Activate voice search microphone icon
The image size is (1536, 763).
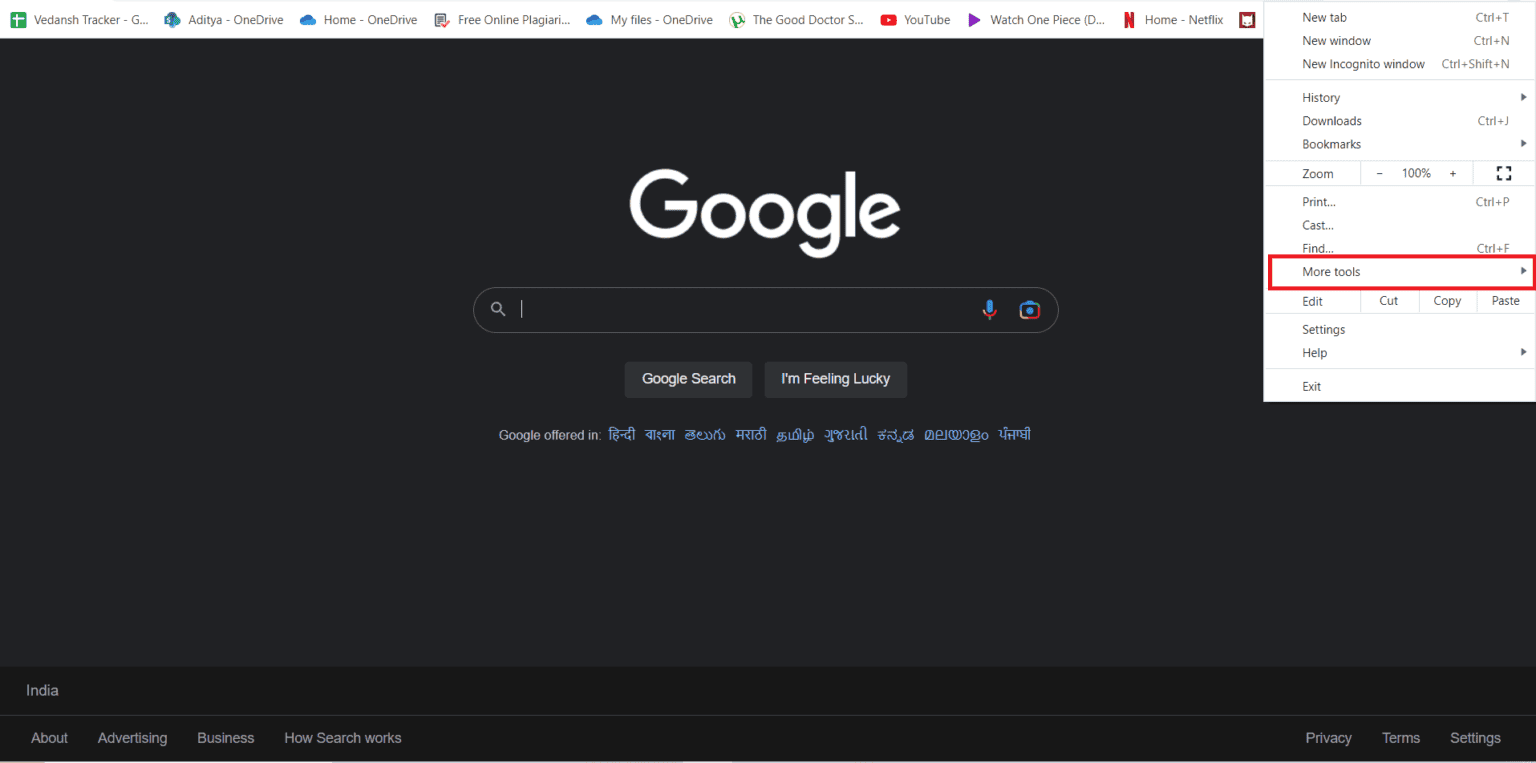989,310
